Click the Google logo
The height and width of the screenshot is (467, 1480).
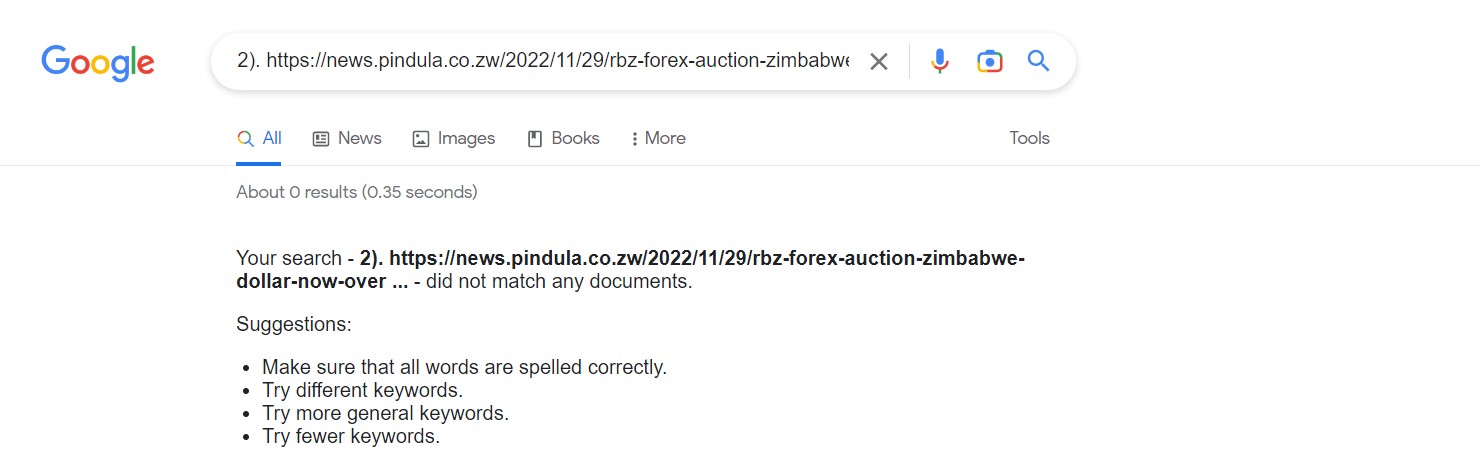click(98, 62)
